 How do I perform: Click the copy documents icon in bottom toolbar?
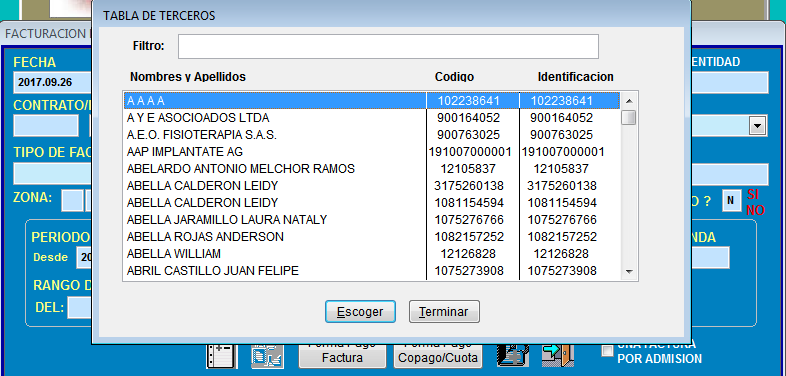pos(267,356)
